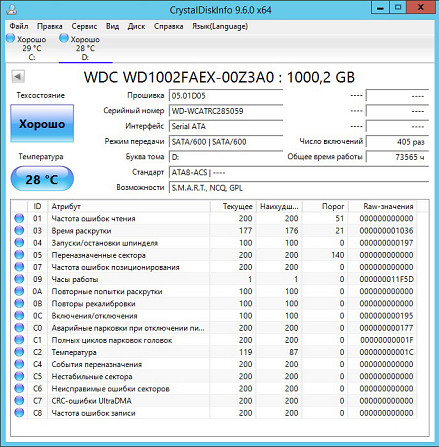Click status icon for События переназначения
439x447 pixels.
coord(19,364)
